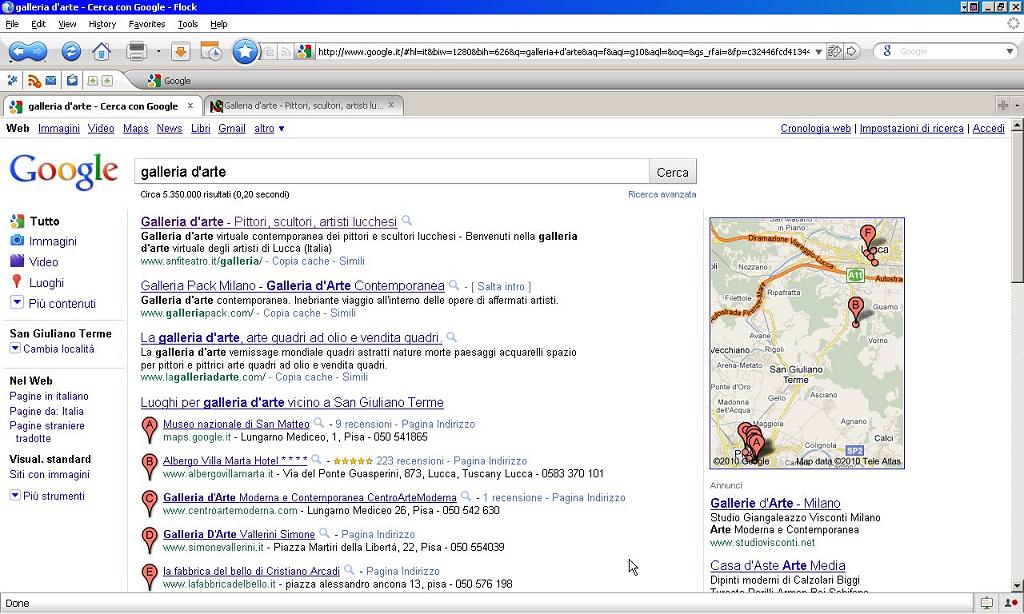Click 'Maps' in the Google top navigation
This screenshot has width=1024, height=614.
tap(135, 129)
